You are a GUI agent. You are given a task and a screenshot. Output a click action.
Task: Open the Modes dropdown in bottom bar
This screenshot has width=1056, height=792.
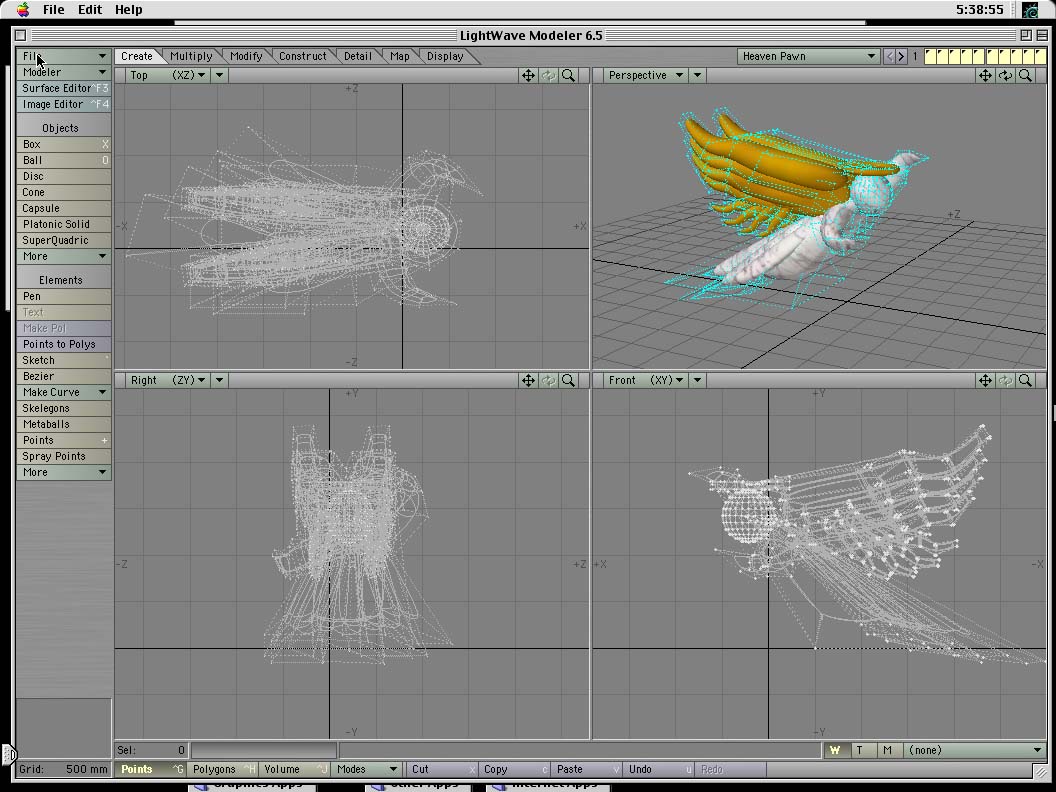[366, 769]
